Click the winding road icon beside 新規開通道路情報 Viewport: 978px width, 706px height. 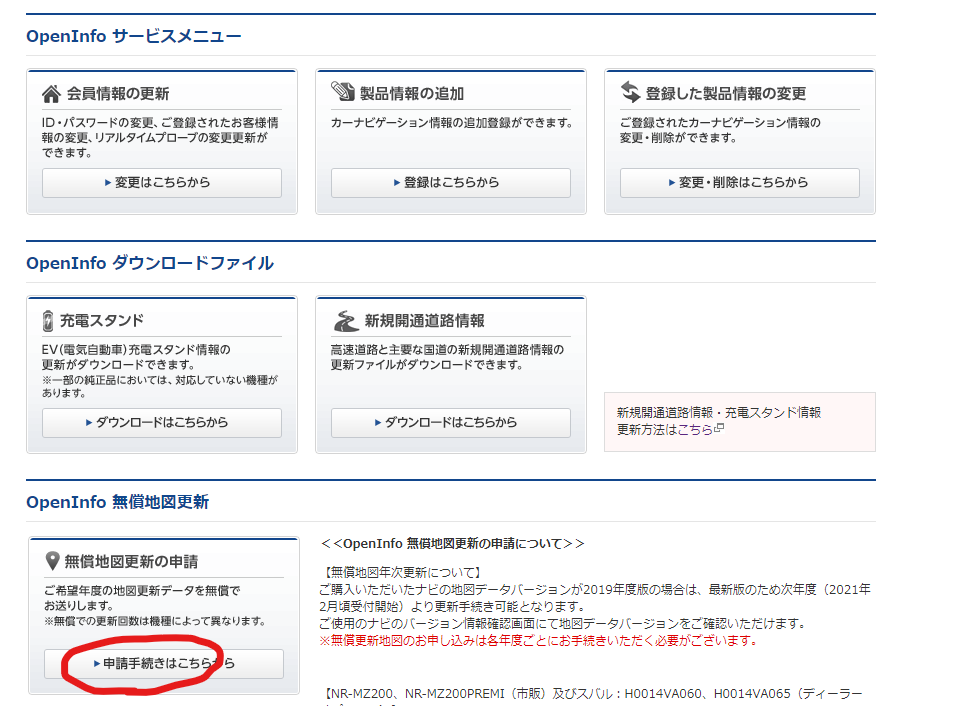[346, 321]
